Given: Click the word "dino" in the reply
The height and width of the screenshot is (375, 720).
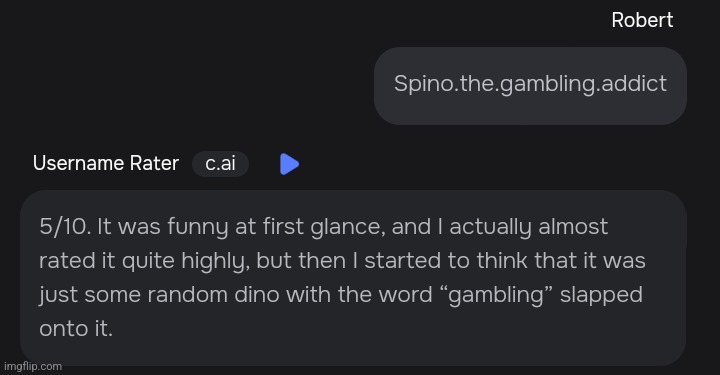Looking at the screenshot, I should tap(257, 295).
